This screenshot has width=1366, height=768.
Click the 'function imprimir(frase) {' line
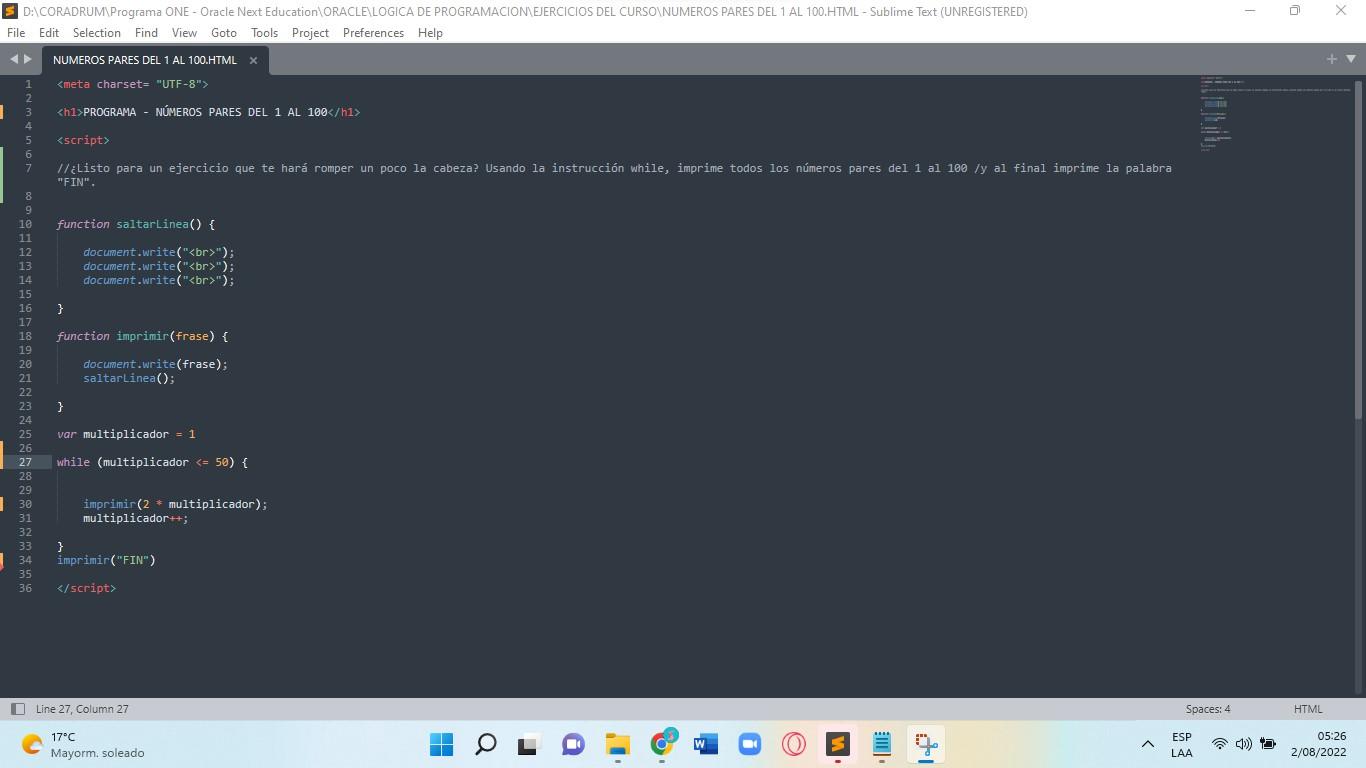142,336
